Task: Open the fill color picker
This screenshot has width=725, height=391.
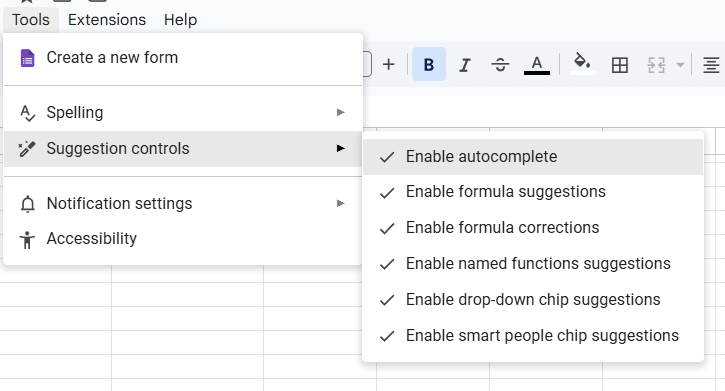Action: coord(582,64)
